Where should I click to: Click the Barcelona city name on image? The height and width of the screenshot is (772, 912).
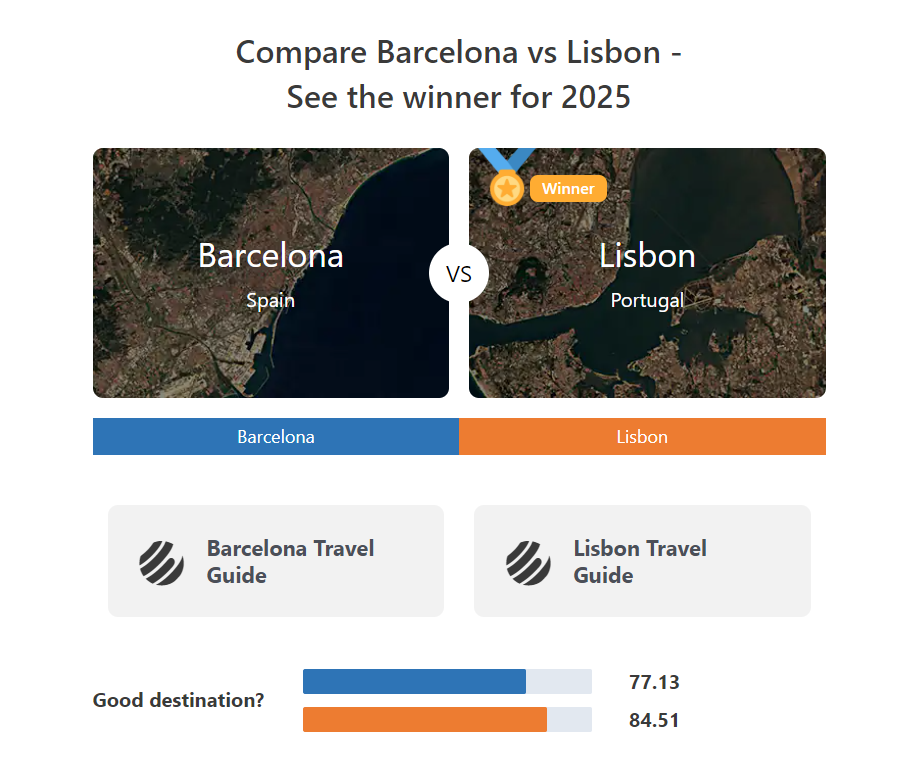pyautogui.click(x=271, y=255)
